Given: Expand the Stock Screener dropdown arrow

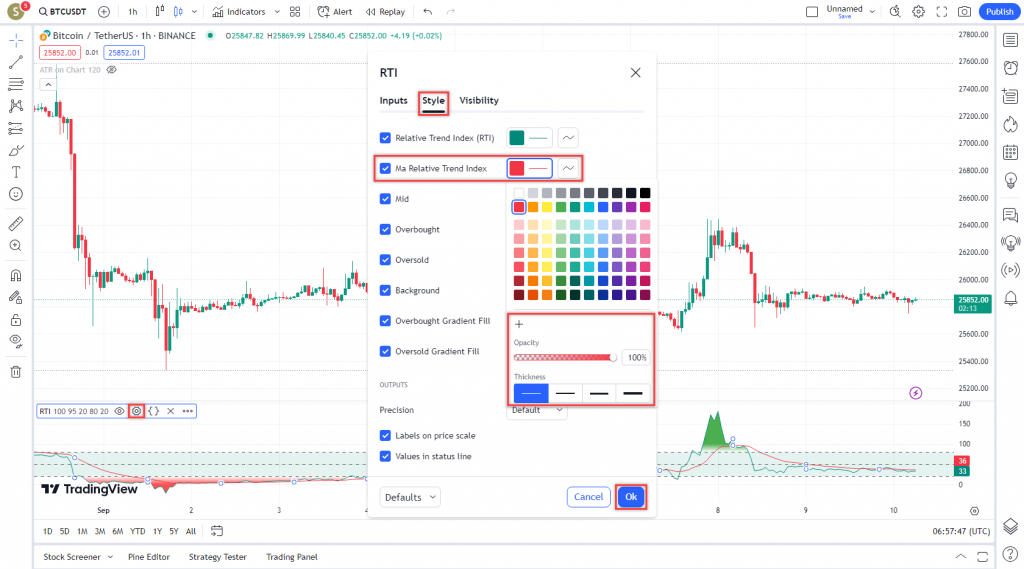Looking at the screenshot, I should (110, 557).
